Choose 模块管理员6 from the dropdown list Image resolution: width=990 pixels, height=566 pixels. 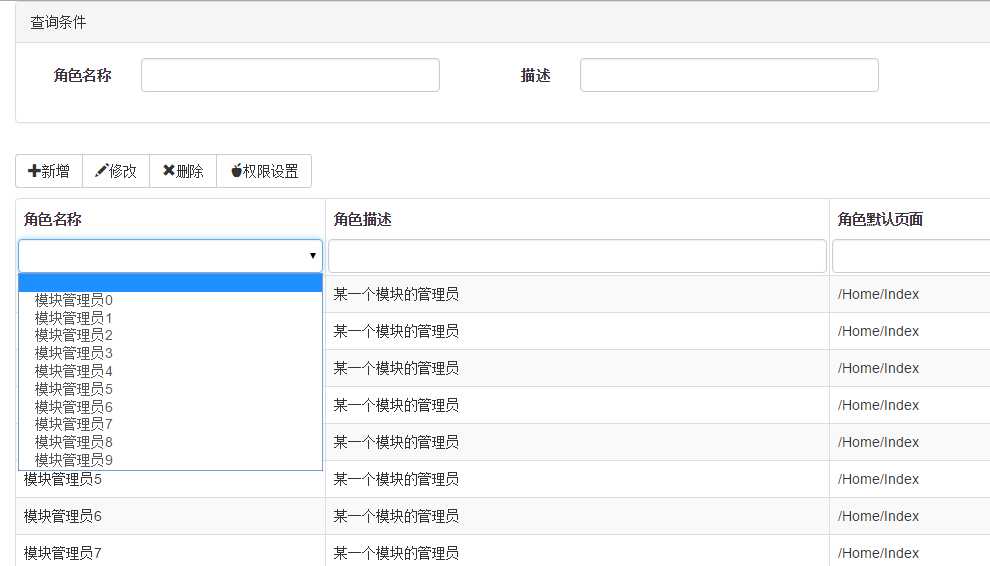click(x=170, y=407)
